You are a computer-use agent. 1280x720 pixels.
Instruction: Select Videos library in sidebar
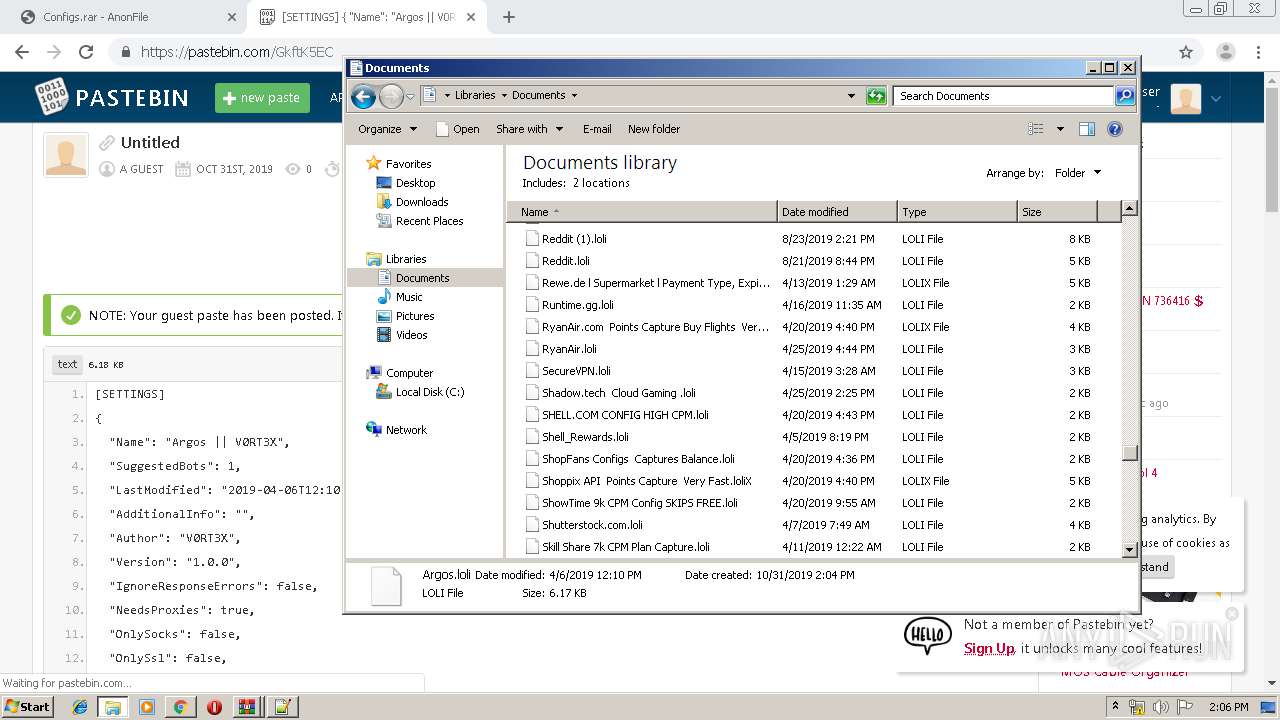(411, 335)
